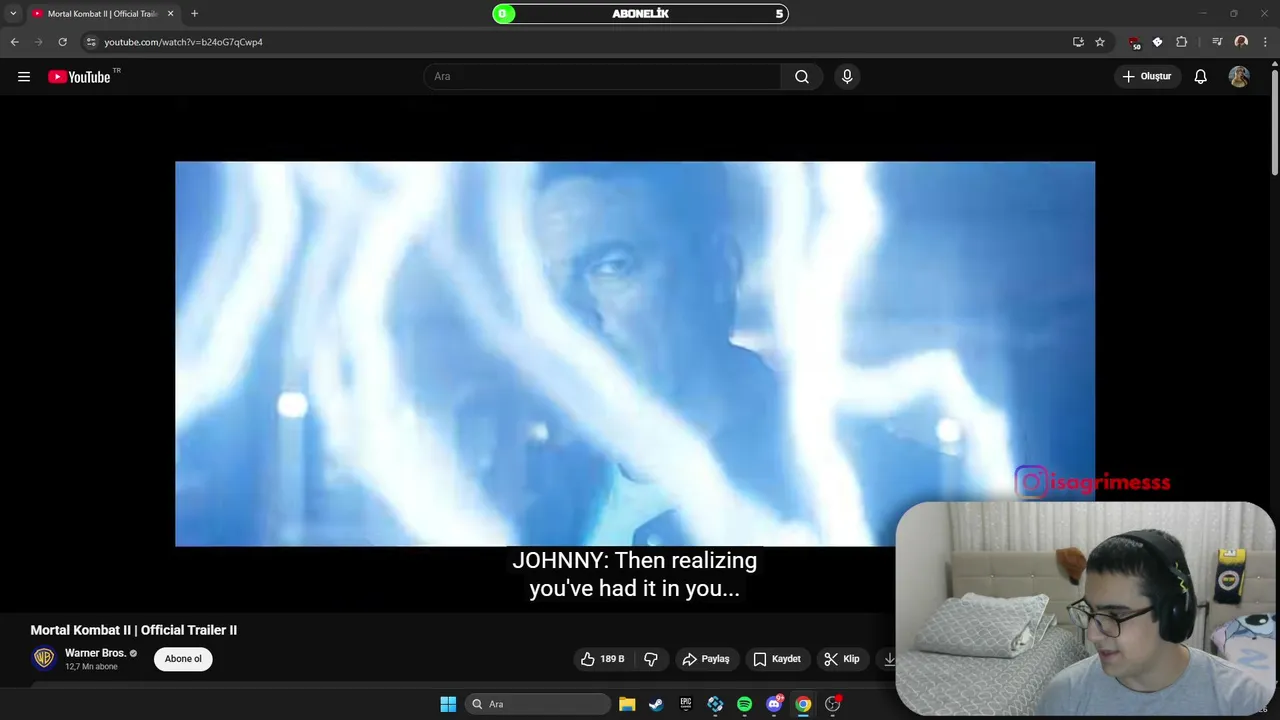Viewport: 1280px width, 720px height.
Task: Reload the current YouTube page
Action: 62,42
